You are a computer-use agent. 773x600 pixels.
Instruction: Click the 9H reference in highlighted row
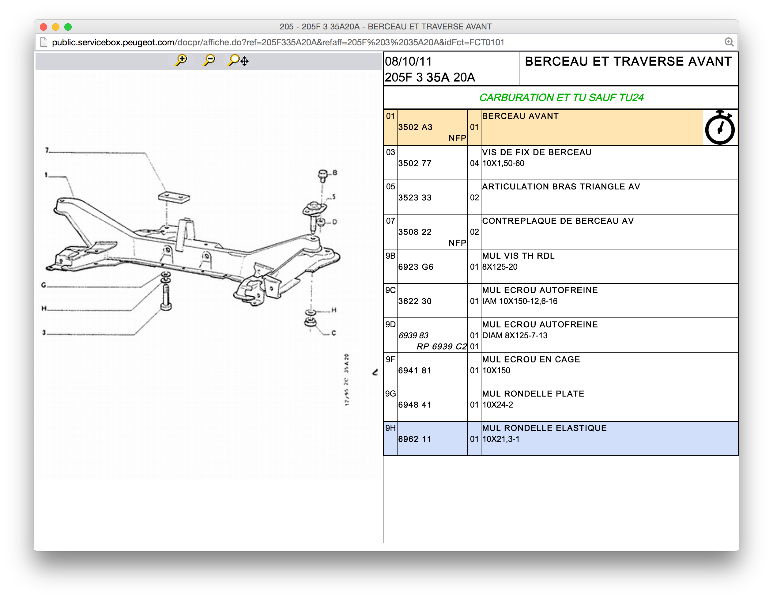coord(390,428)
